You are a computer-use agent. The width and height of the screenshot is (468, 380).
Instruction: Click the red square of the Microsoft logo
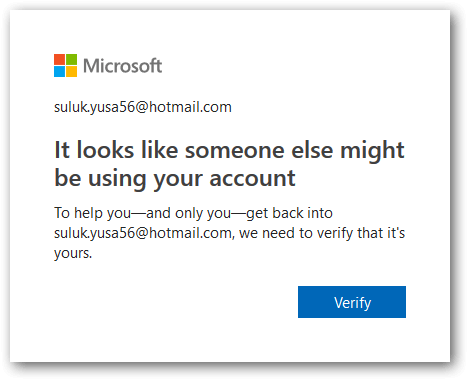click(59, 59)
